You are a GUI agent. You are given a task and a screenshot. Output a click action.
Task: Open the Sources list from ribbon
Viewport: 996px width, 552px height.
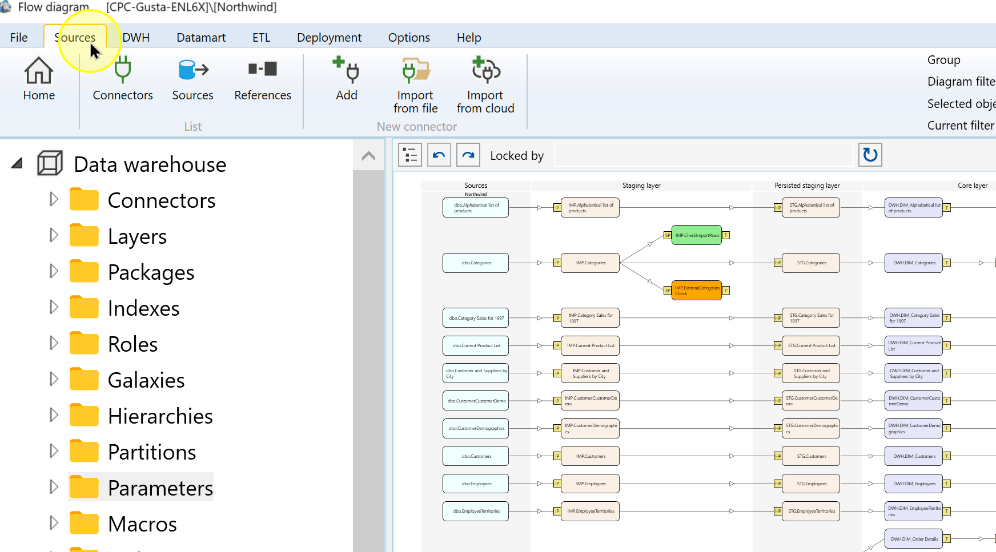[192, 79]
